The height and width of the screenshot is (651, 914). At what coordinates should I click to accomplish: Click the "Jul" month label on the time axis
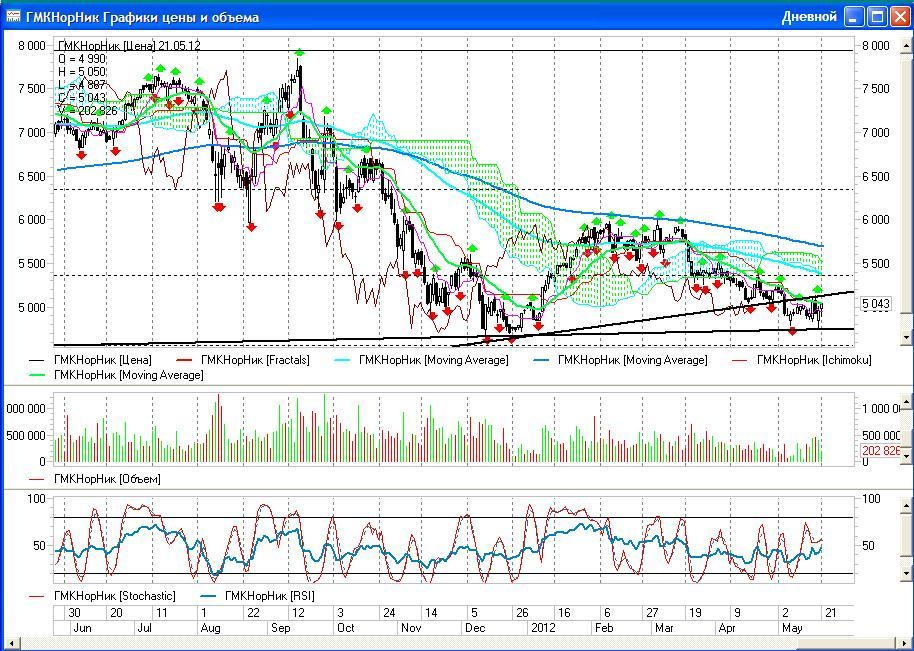(x=143, y=628)
